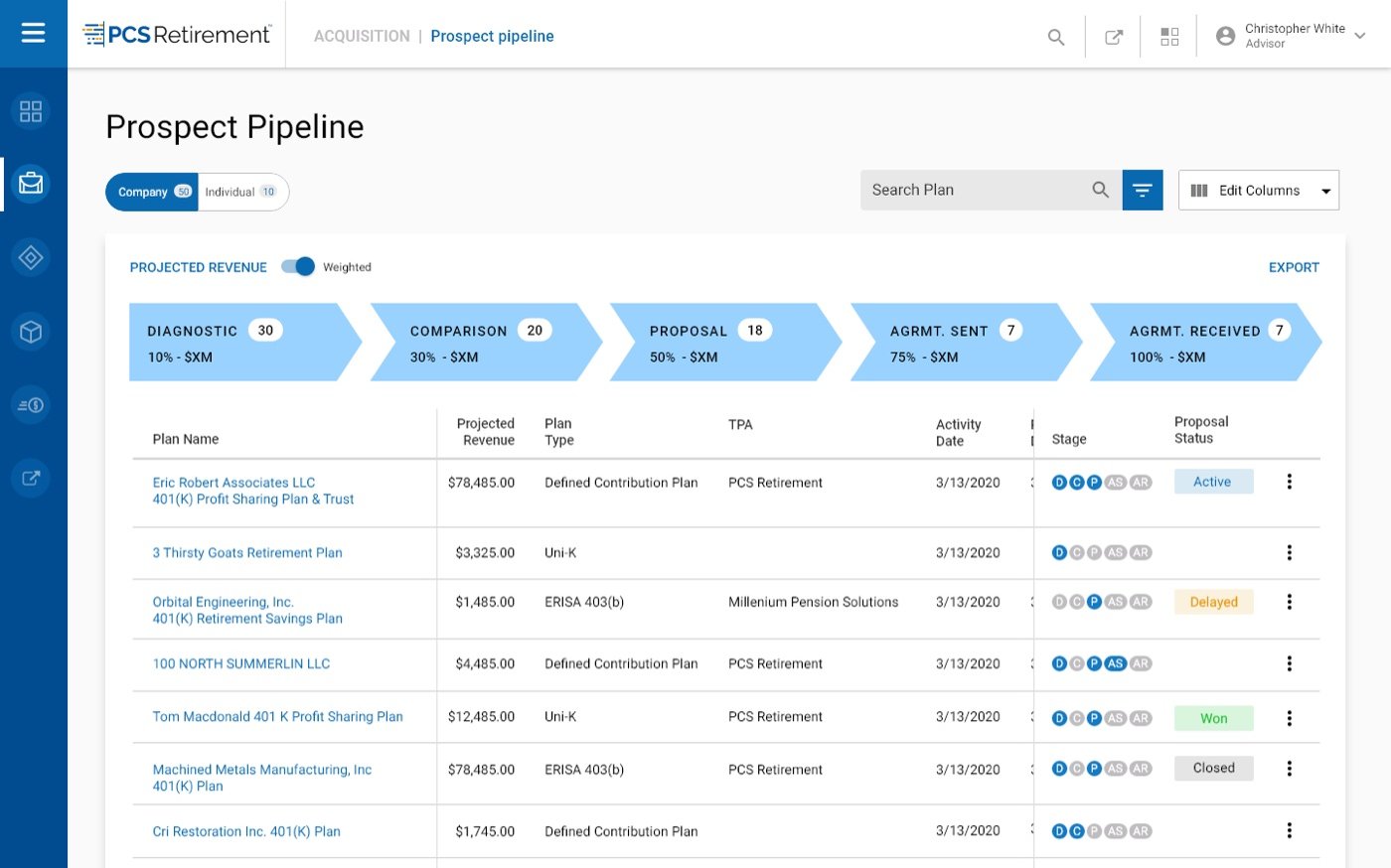
Task: Click the header open-in-new-window icon
Action: point(1114,37)
